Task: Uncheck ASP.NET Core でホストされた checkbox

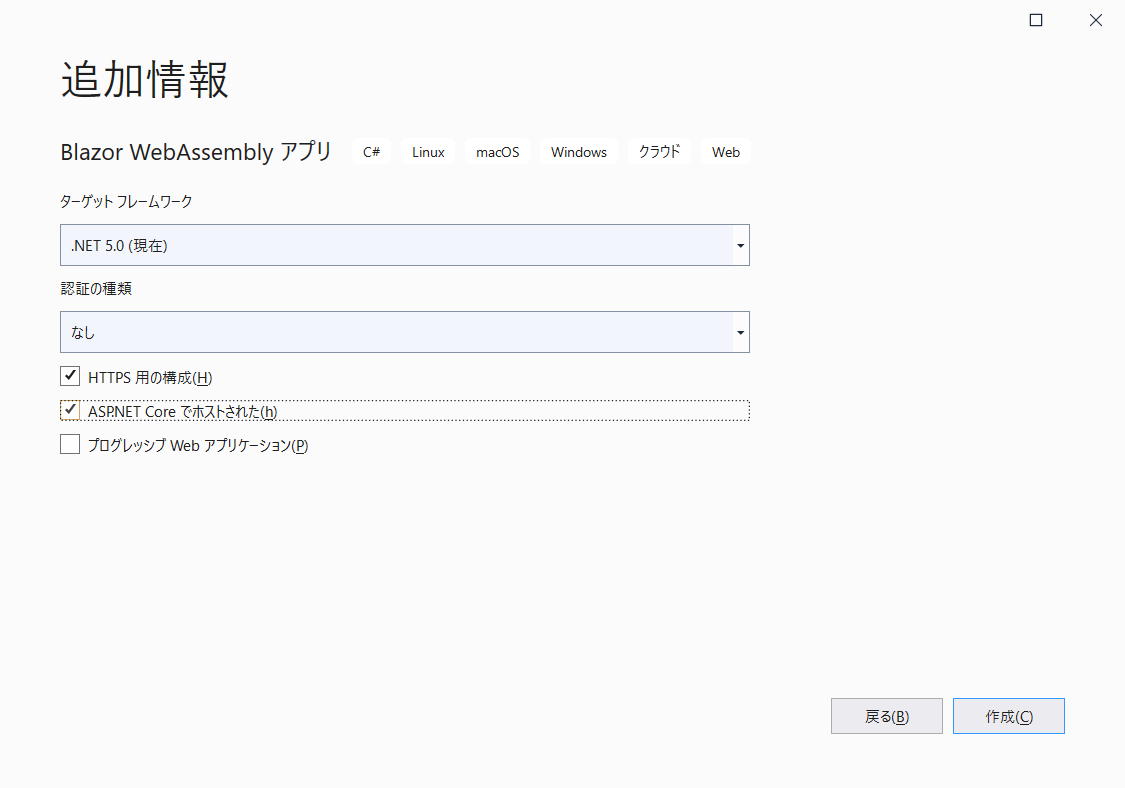Action: [x=70, y=411]
